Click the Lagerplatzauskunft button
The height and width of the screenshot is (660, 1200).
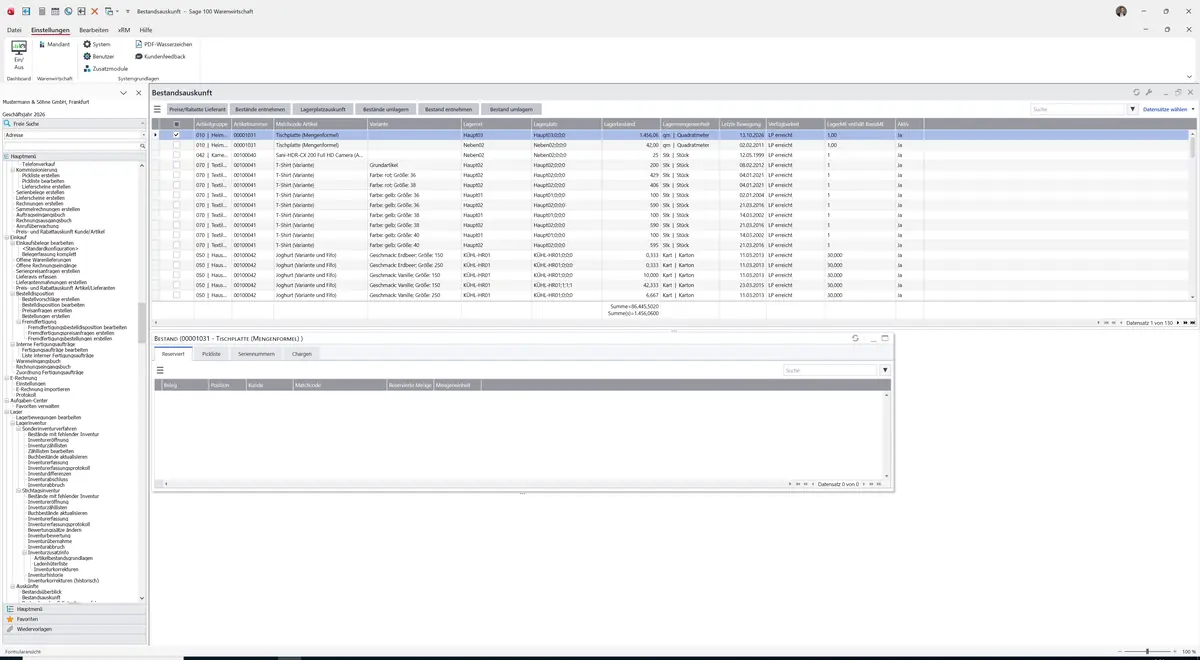[322, 109]
